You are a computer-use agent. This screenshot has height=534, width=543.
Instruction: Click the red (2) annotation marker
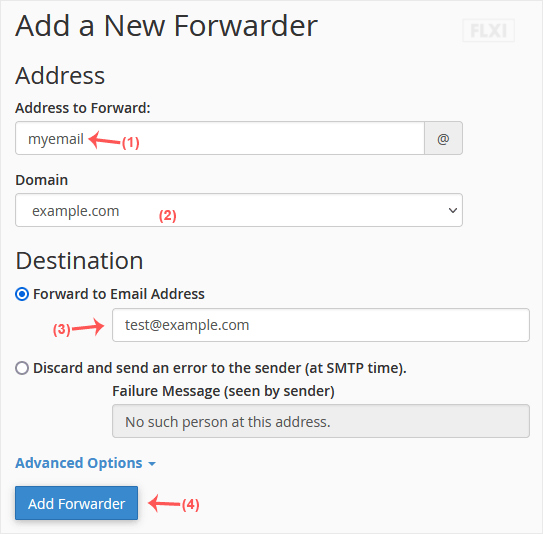168,216
